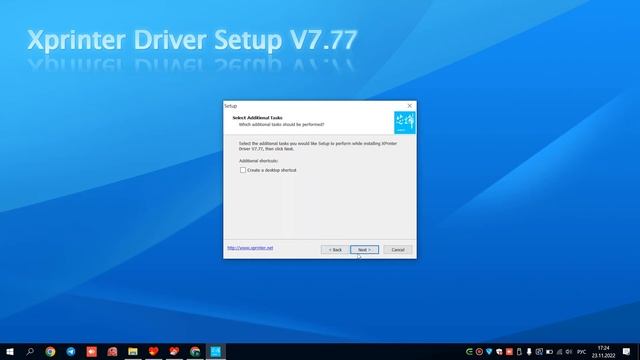640x360 pixels.
Task: Click the Xprinter logo image in Setup header
Action: tap(404, 122)
